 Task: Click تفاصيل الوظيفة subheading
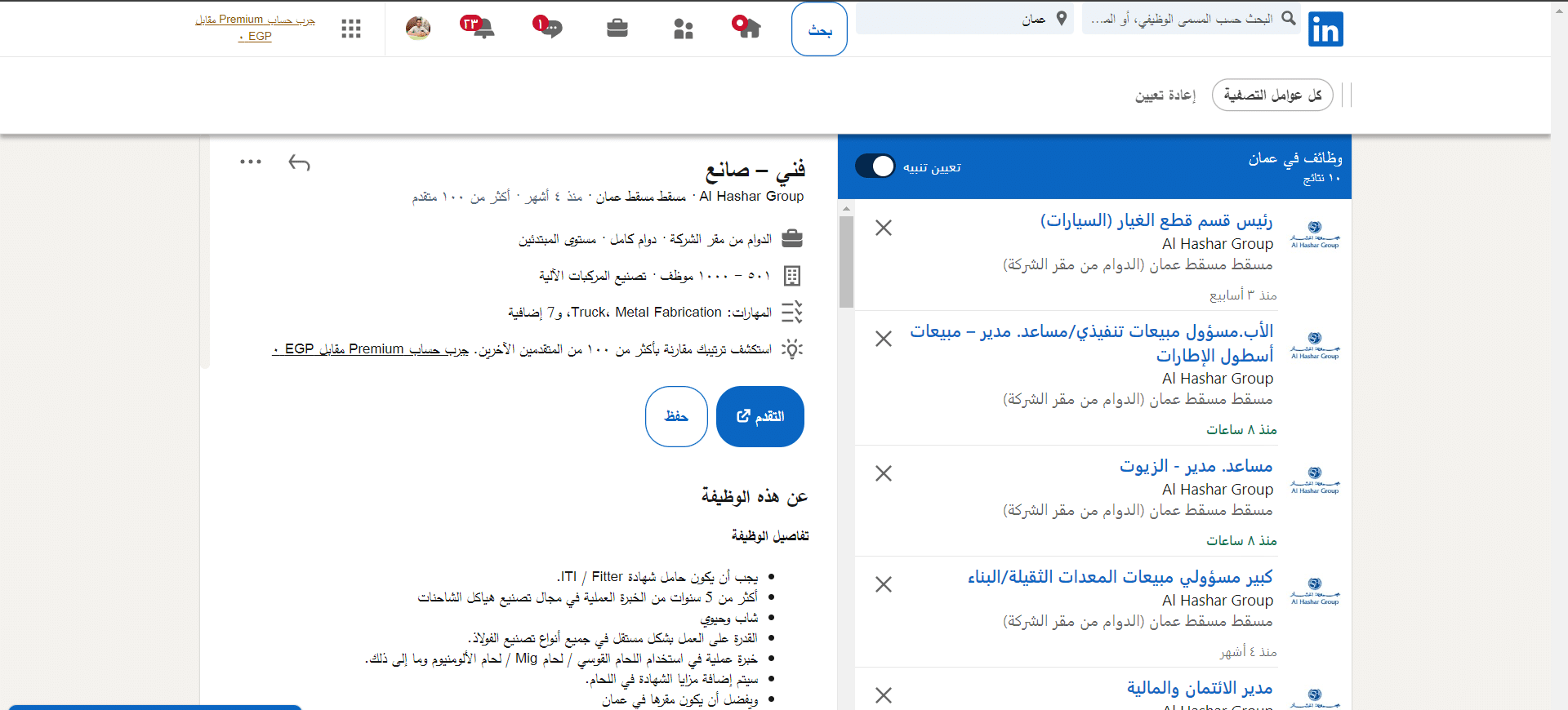point(770,536)
